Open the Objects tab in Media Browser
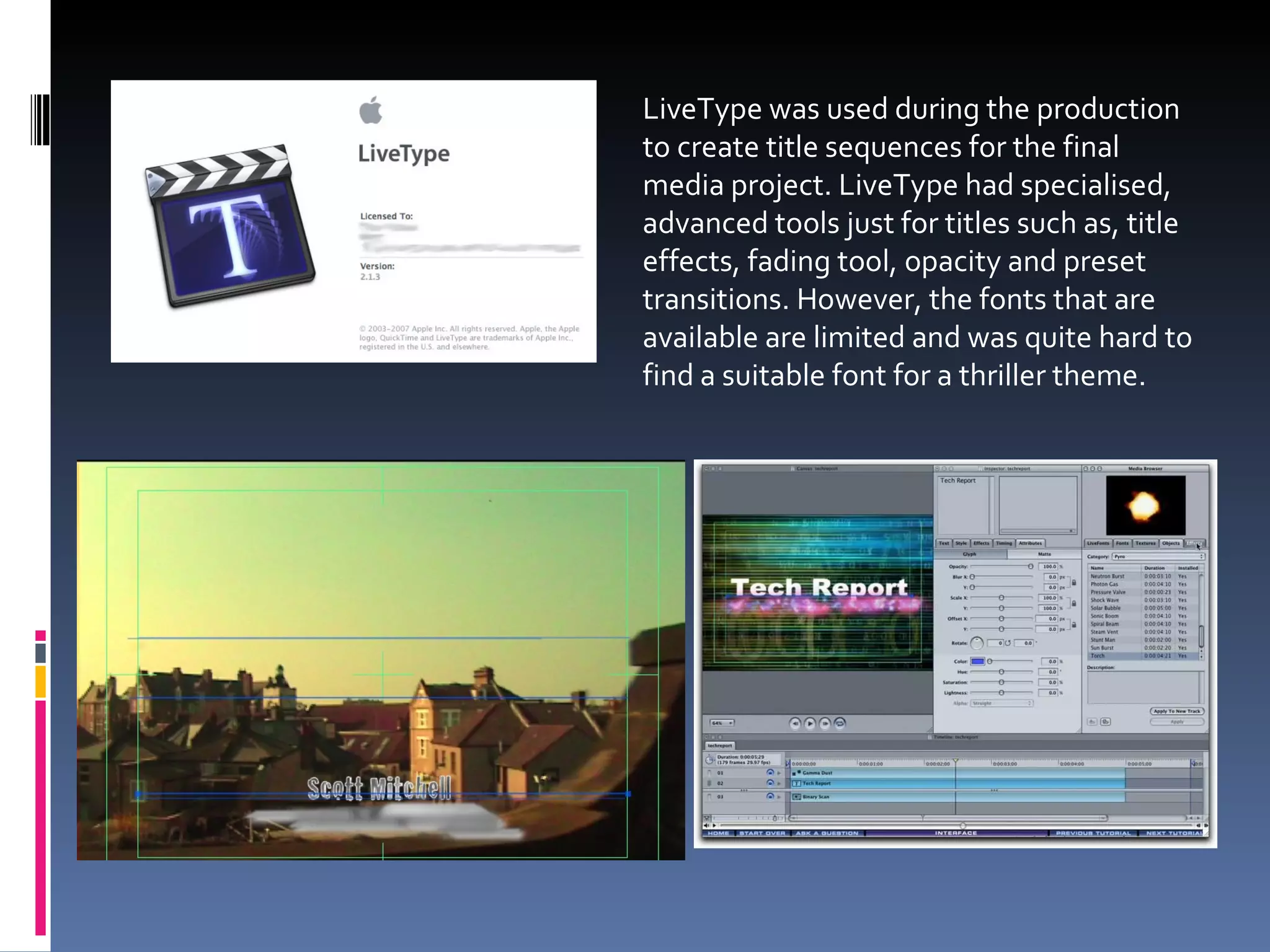The image size is (1270, 952). click(1171, 544)
